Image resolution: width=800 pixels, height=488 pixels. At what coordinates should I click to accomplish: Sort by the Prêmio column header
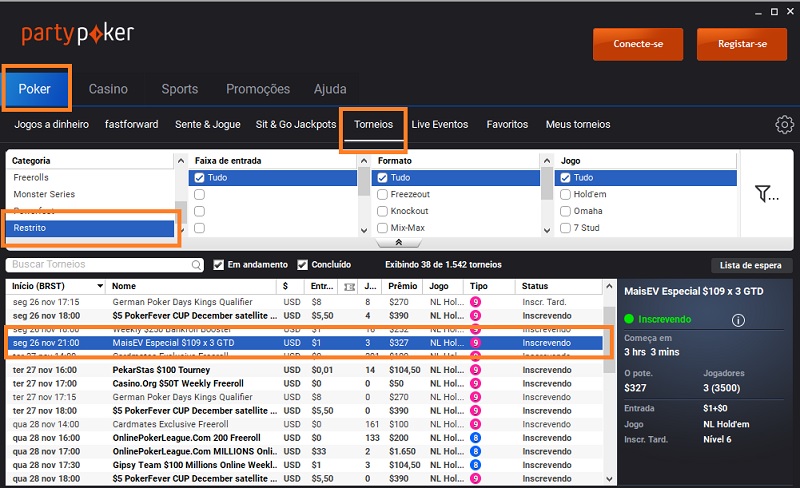coord(403,286)
